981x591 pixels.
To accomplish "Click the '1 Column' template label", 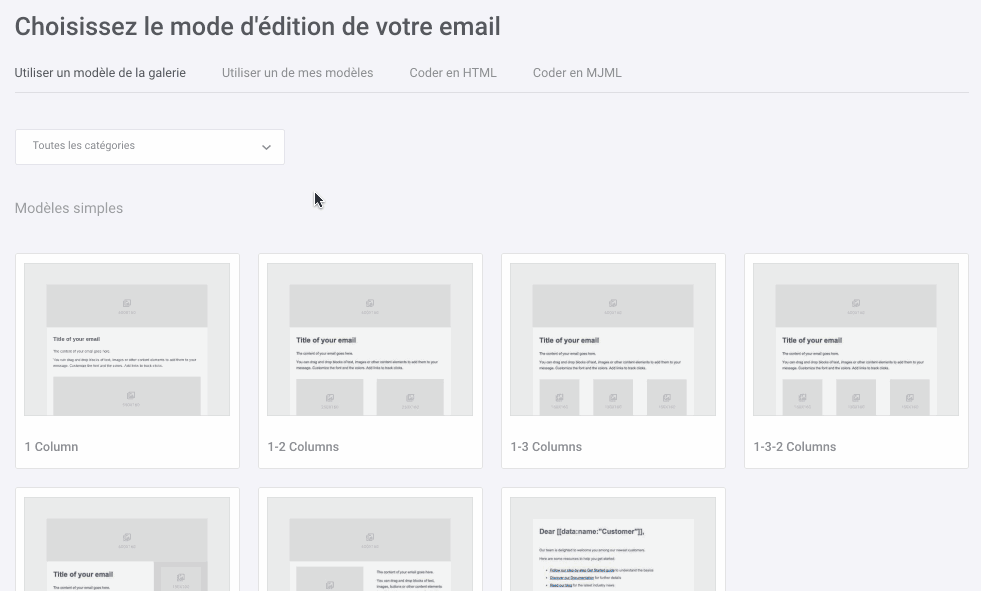I will pyautogui.click(x=51, y=447).
